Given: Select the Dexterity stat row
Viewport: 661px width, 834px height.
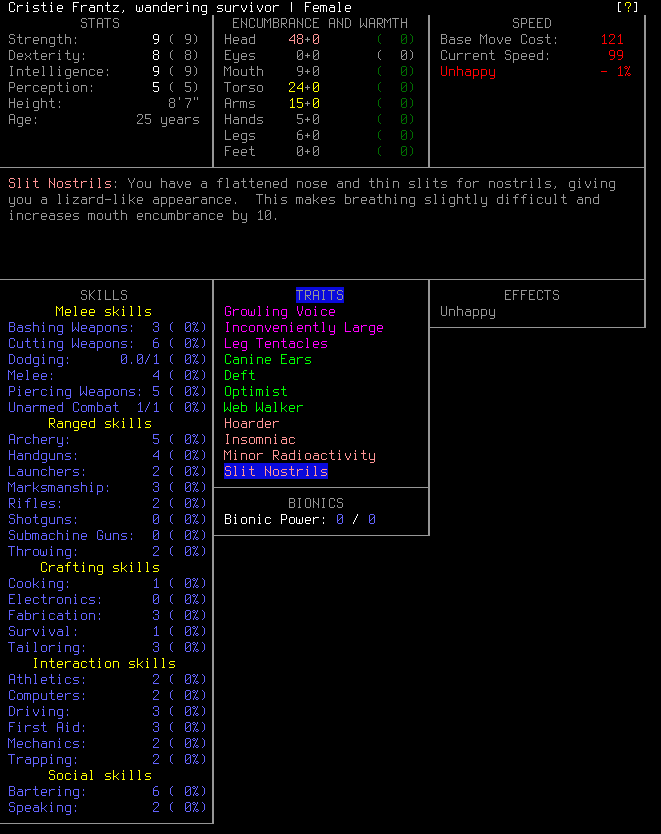Looking at the screenshot, I should click(103, 55).
